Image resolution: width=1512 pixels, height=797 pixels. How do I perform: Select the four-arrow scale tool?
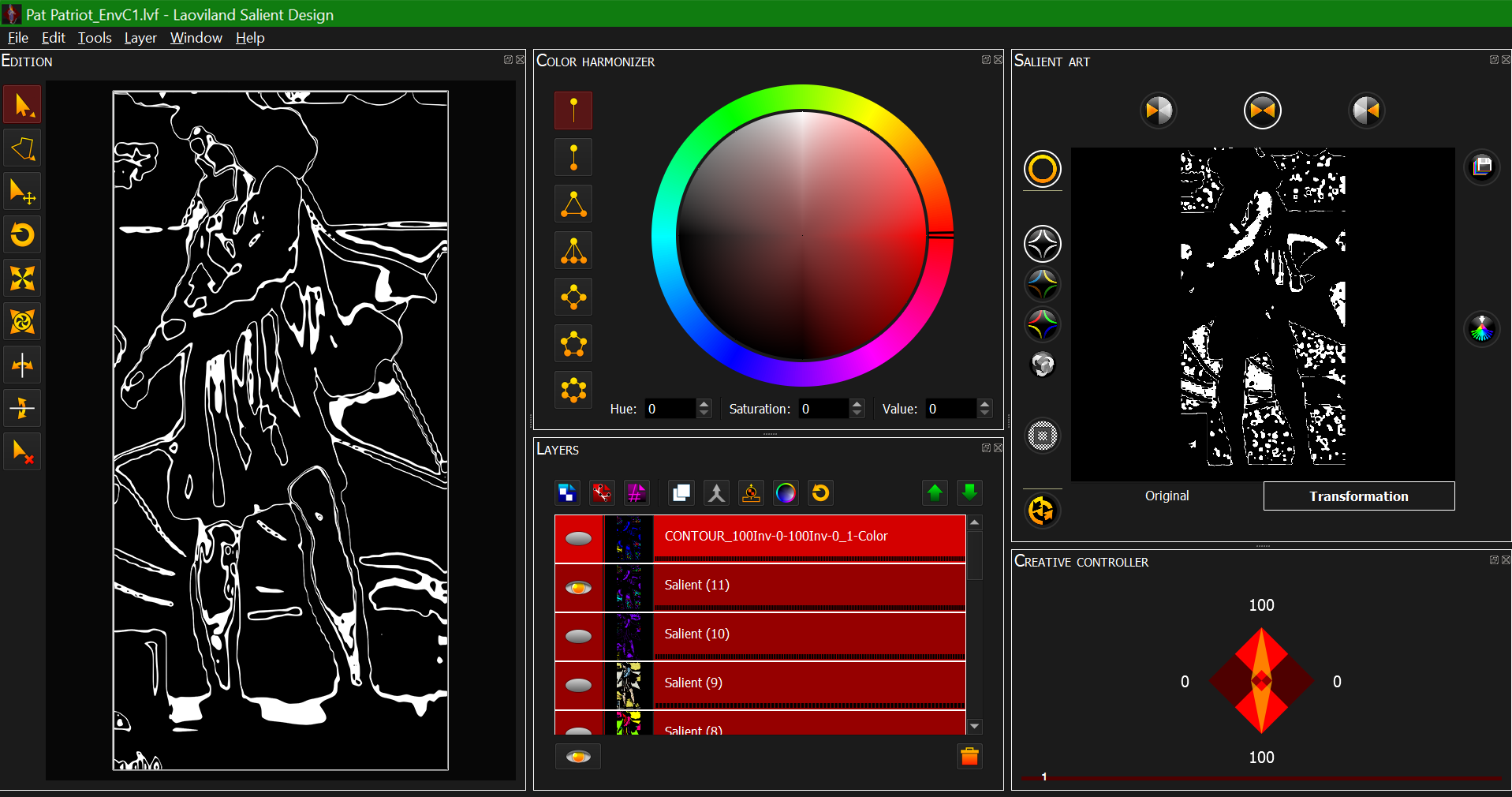[x=22, y=279]
